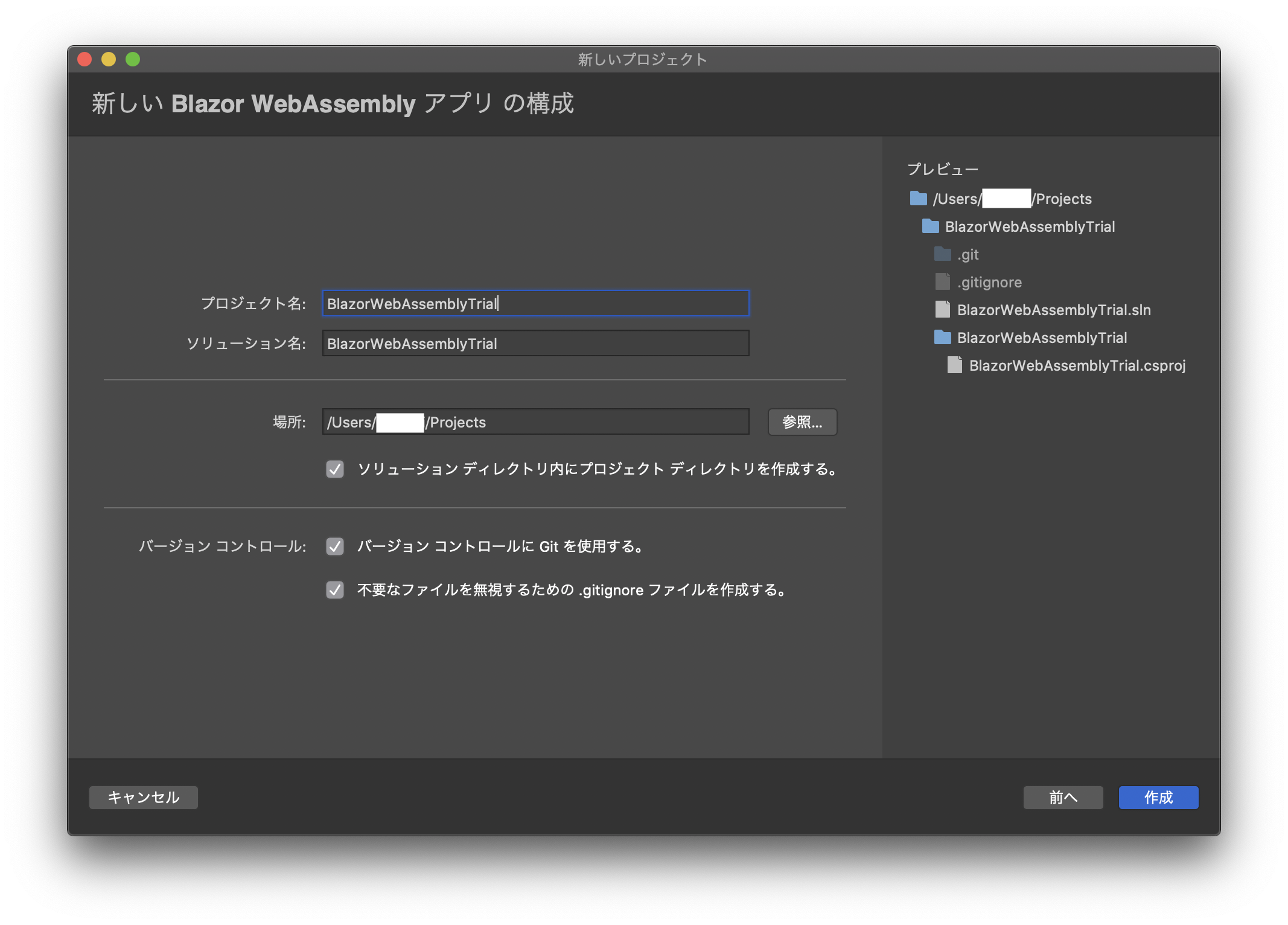
Task: Click the BlazorWebAssemblyTrial.csproj file icon
Action: [x=954, y=365]
